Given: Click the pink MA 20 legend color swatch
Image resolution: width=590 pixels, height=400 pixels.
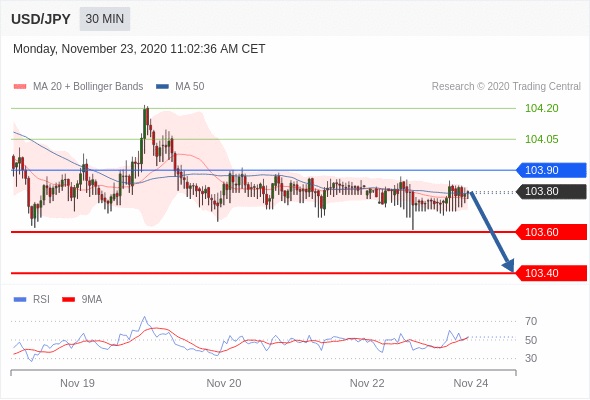Looking at the screenshot, I should click(x=20, y=87).
